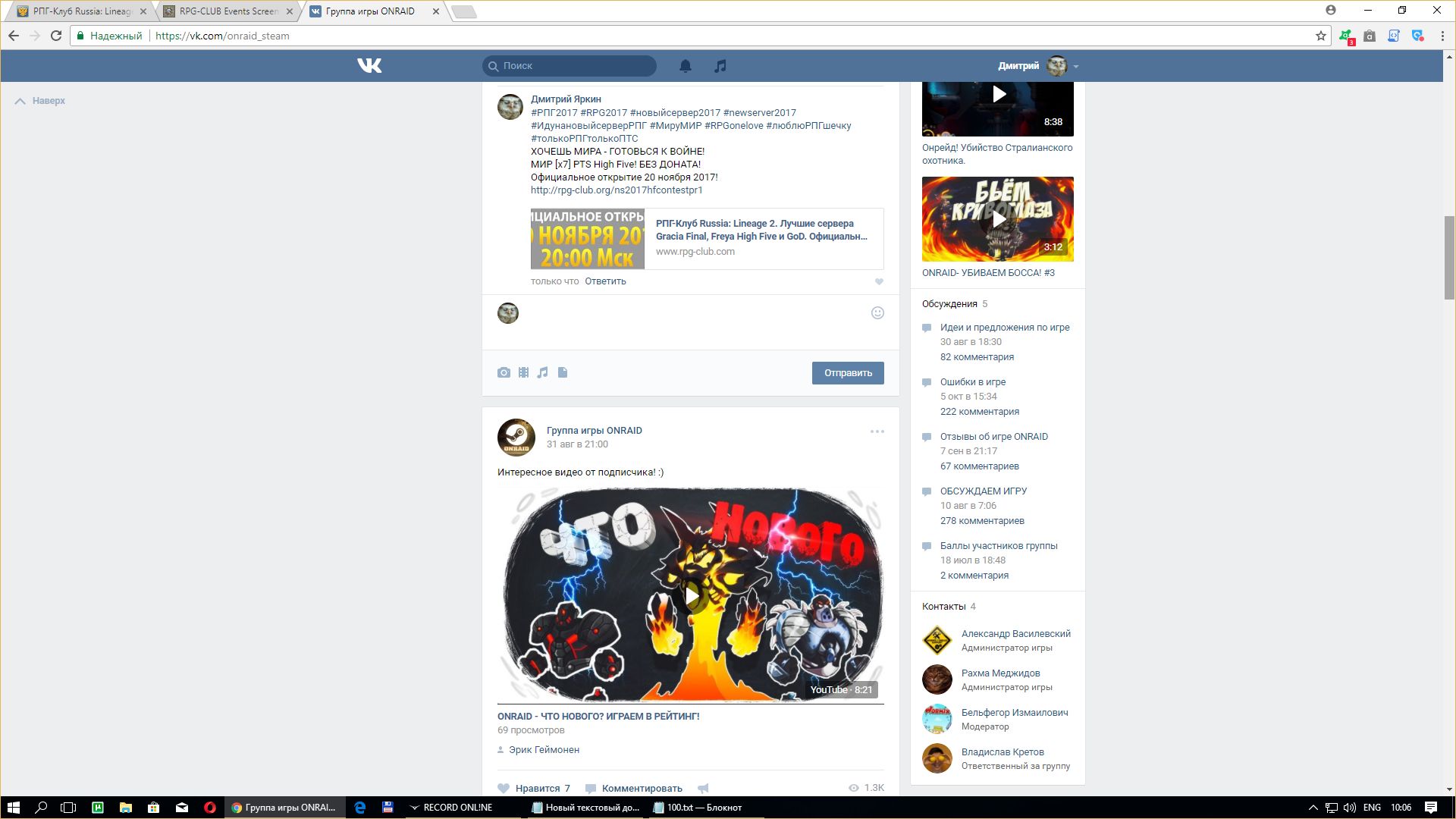The height and width of the screenshot is (819, 1456).
Task: Open the VK music note icon
Action: point(720,66)
